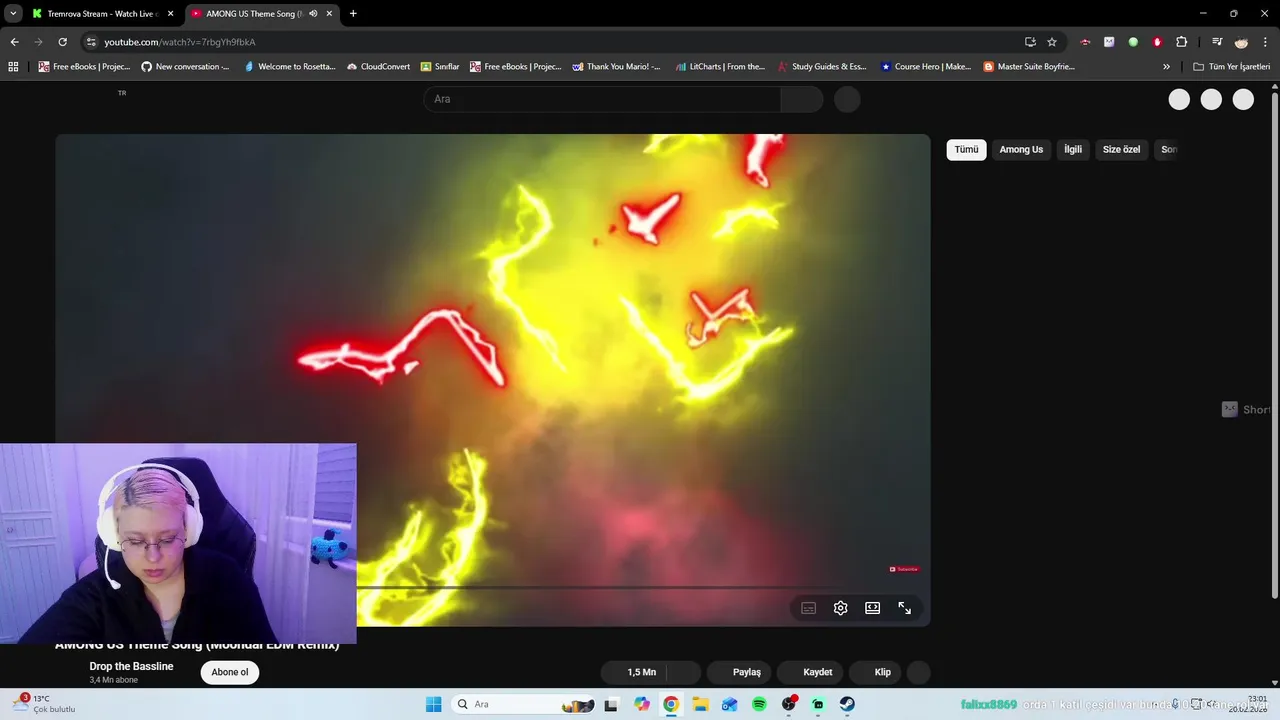Click YouTube search submit button
1280x720 pixels.
pos(802,99)
